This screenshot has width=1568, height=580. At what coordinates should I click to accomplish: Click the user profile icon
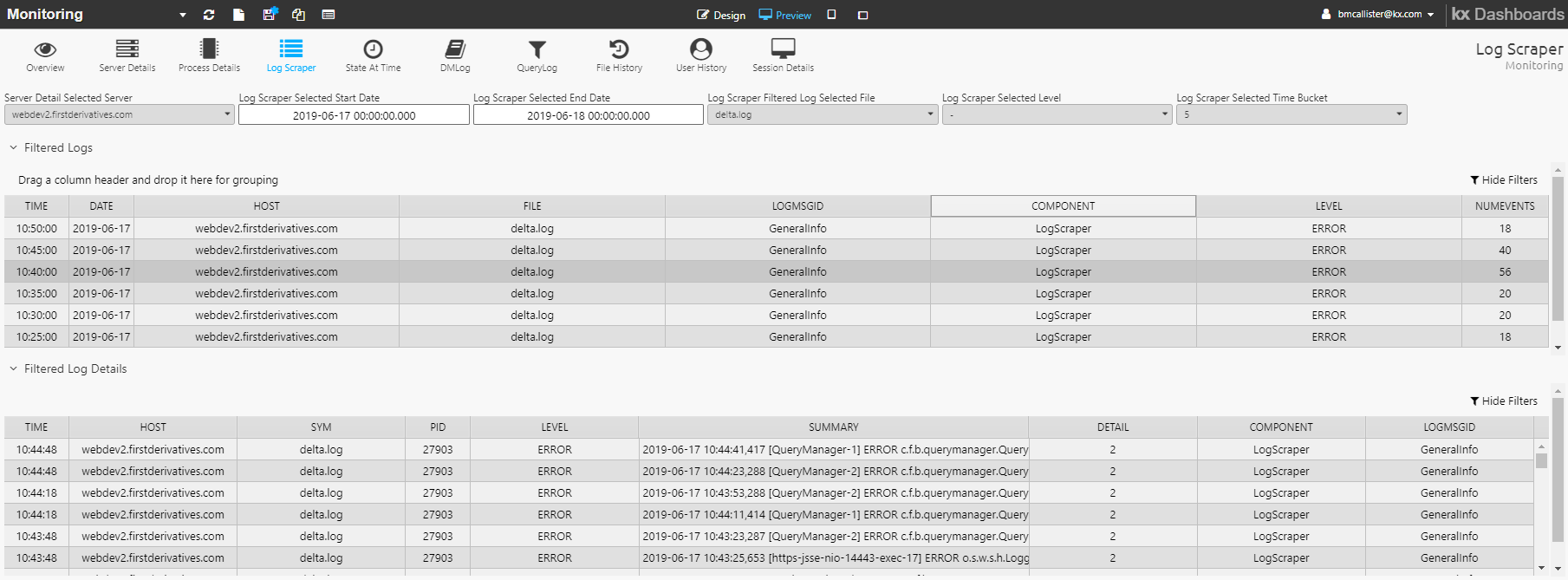[x=1326, y=15]
